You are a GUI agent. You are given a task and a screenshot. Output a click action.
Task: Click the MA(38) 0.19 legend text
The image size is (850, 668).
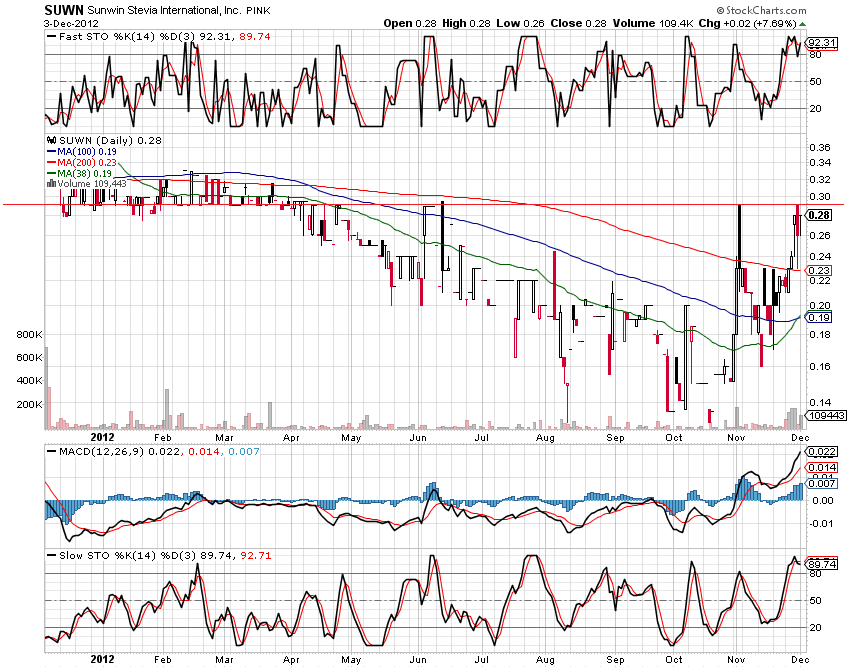pyautogui.click(x=85, y=174)
